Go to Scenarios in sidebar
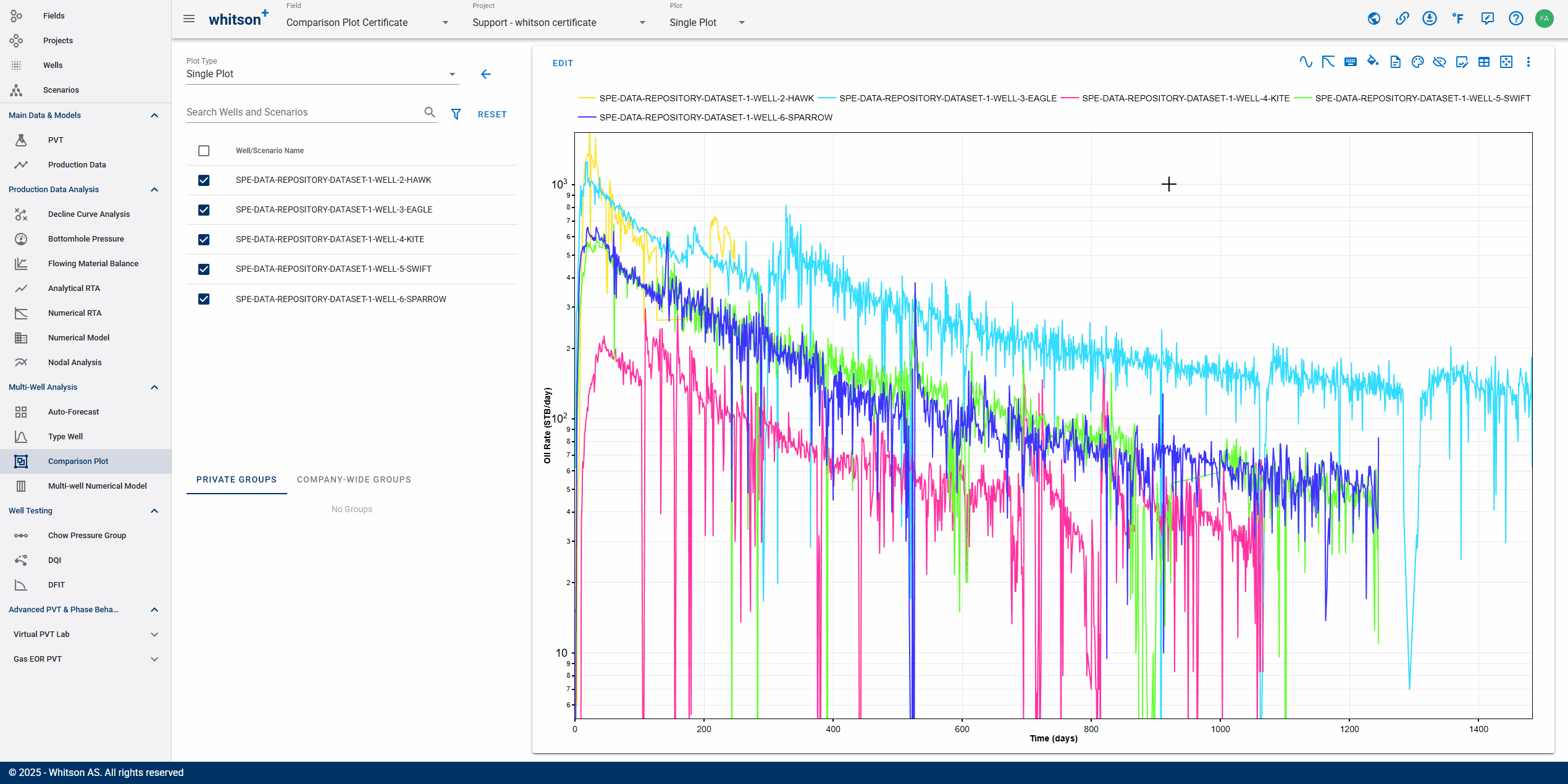Viewport: 1568px width, 784px height. [x=61, y=90]
